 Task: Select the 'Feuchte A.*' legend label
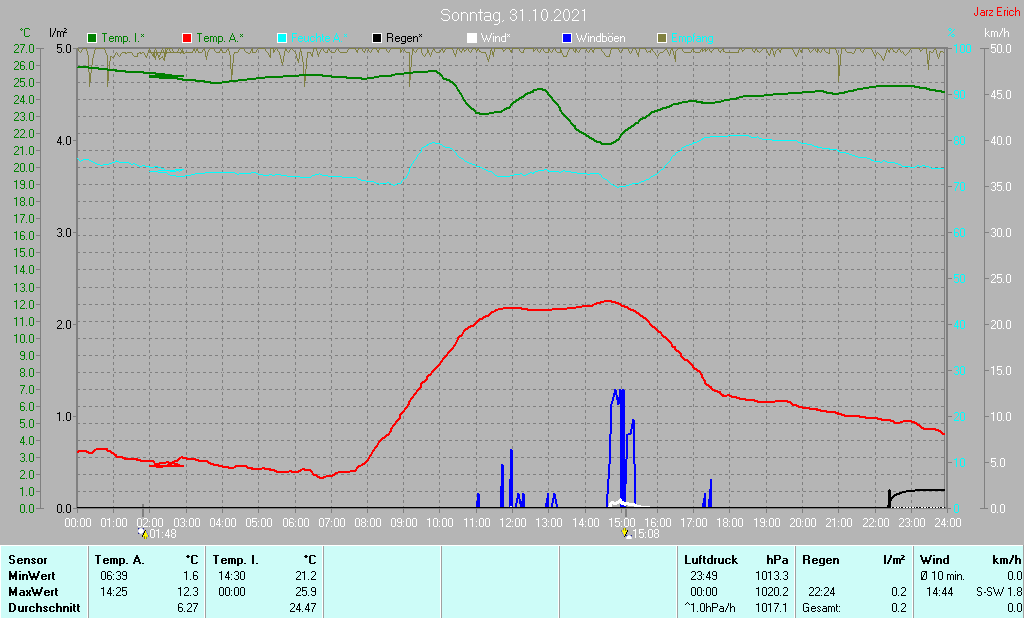click(x=319, y=39)
